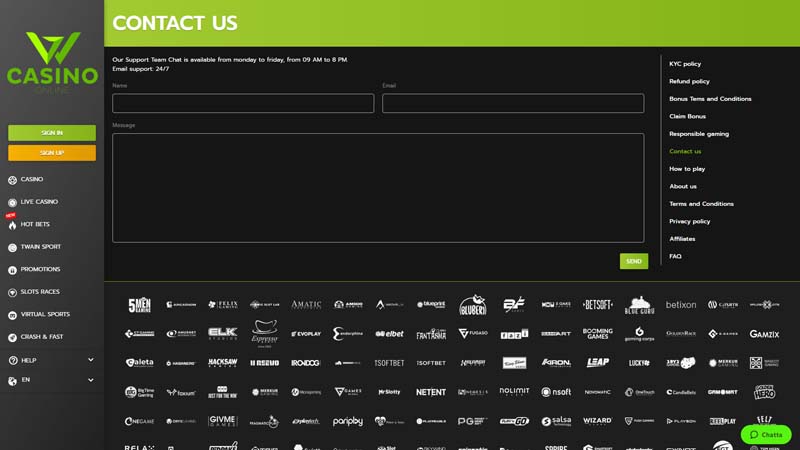Screen dimensions: 800x450
Task: Click the Send button on form
Action: 633,261
